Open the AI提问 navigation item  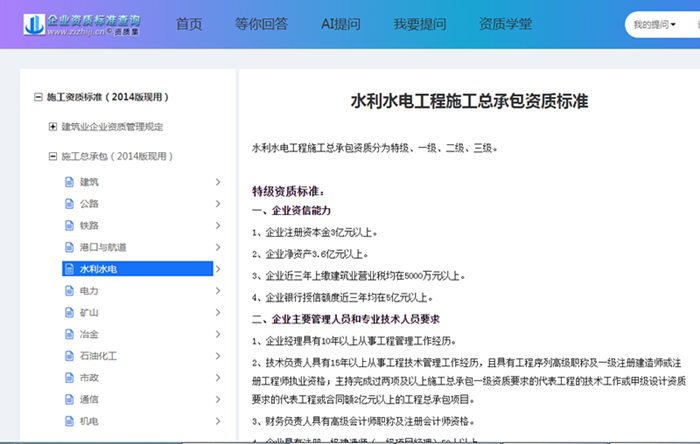tap(341, 24)
